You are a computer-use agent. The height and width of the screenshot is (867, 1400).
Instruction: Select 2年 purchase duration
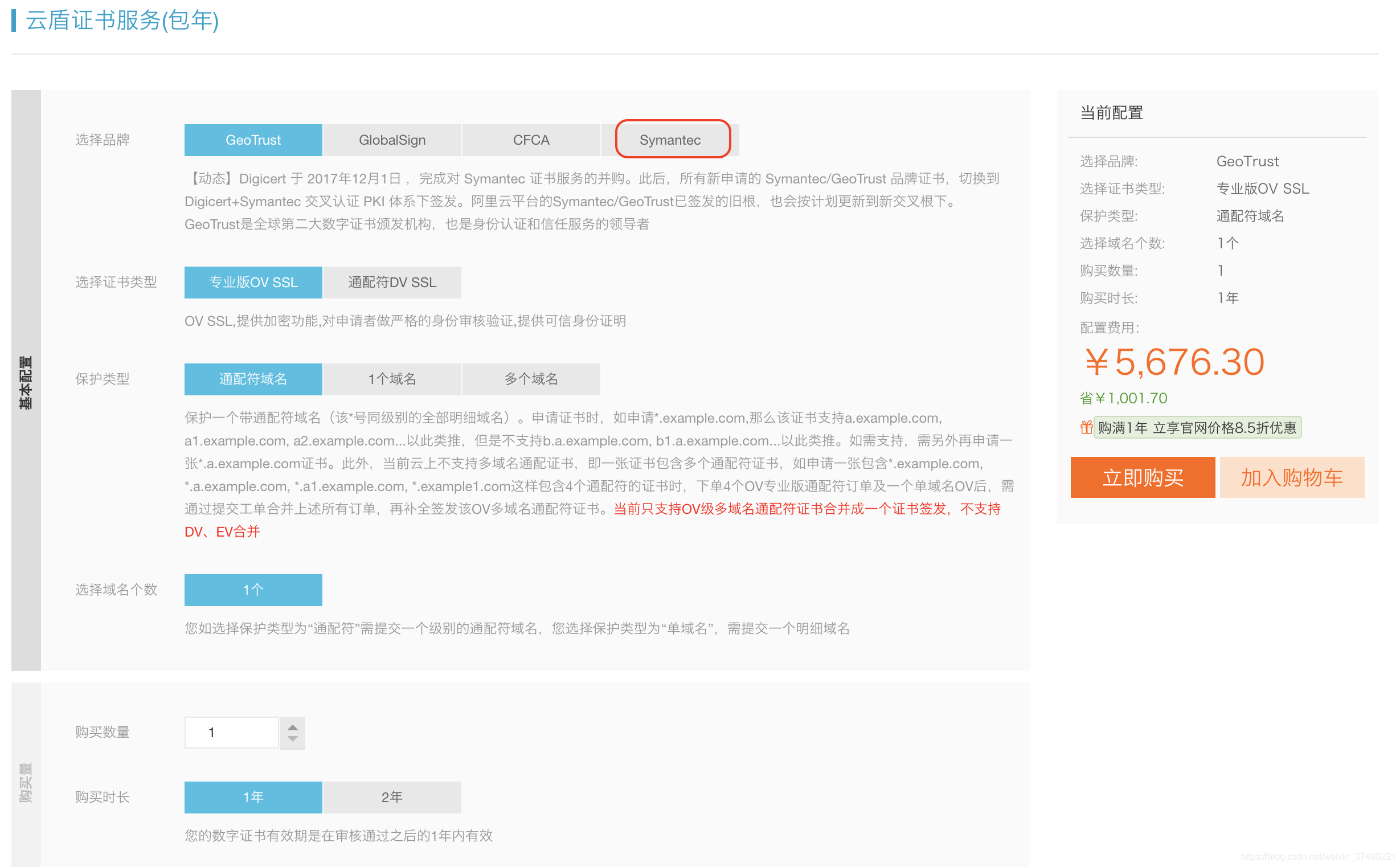click(392, 797)
